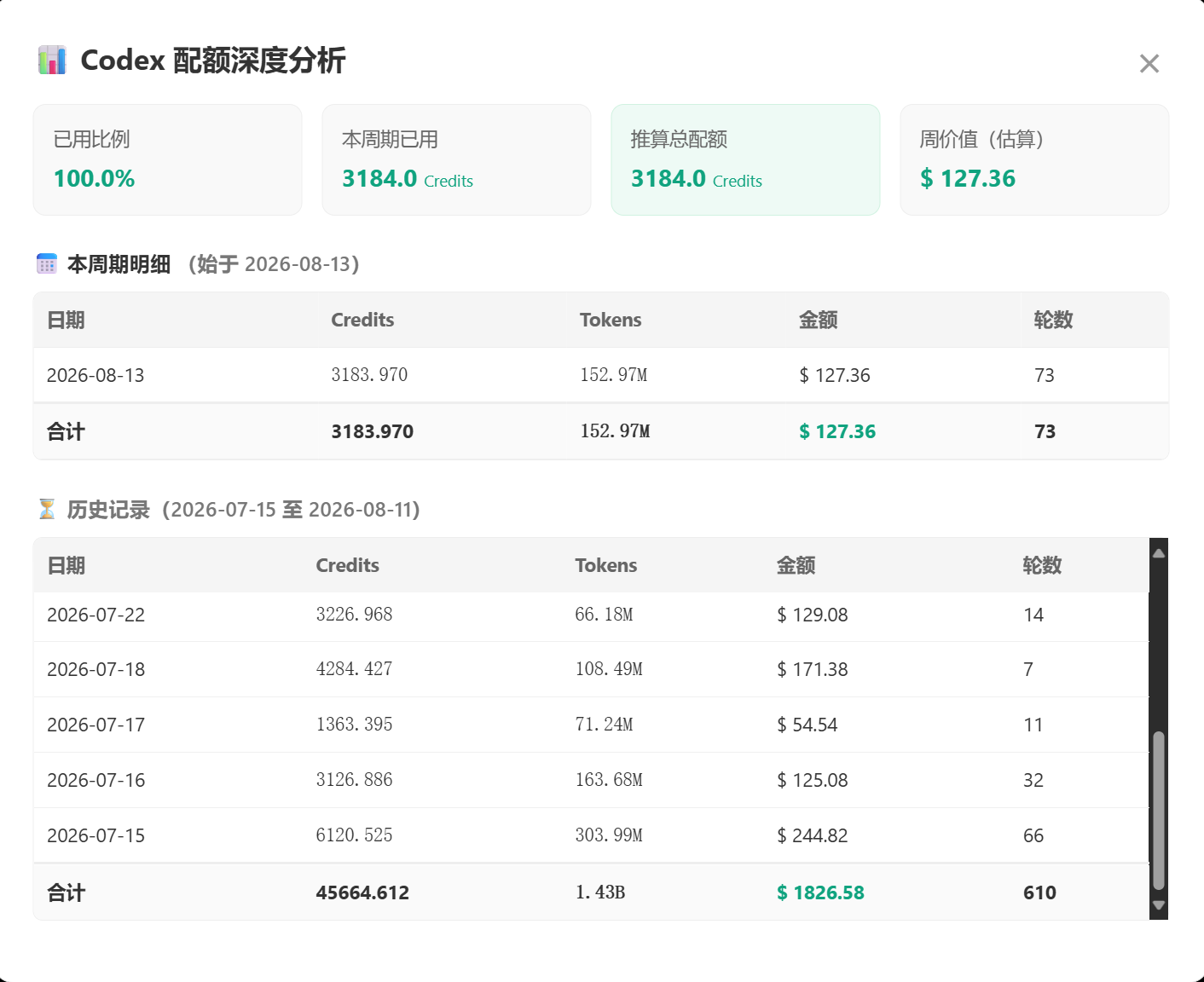Click the 3226.968 credits value
1204x982 pixels.
coord(354,615)
